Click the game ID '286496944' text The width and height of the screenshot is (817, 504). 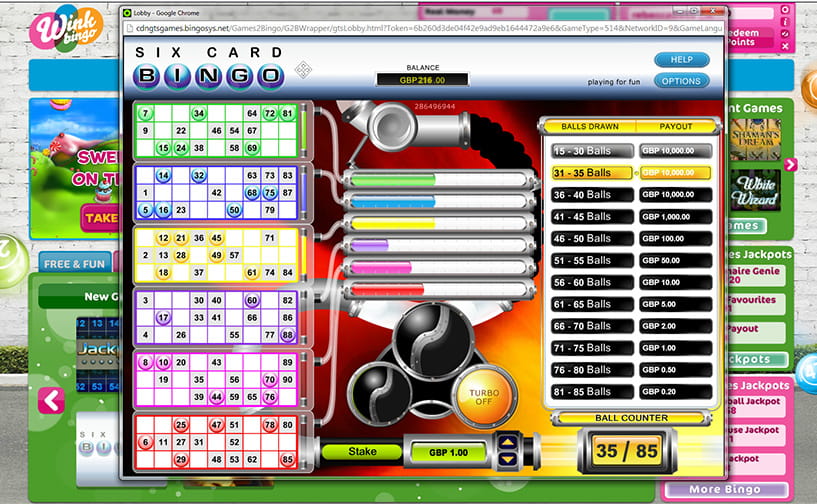(x=435, y=106)
